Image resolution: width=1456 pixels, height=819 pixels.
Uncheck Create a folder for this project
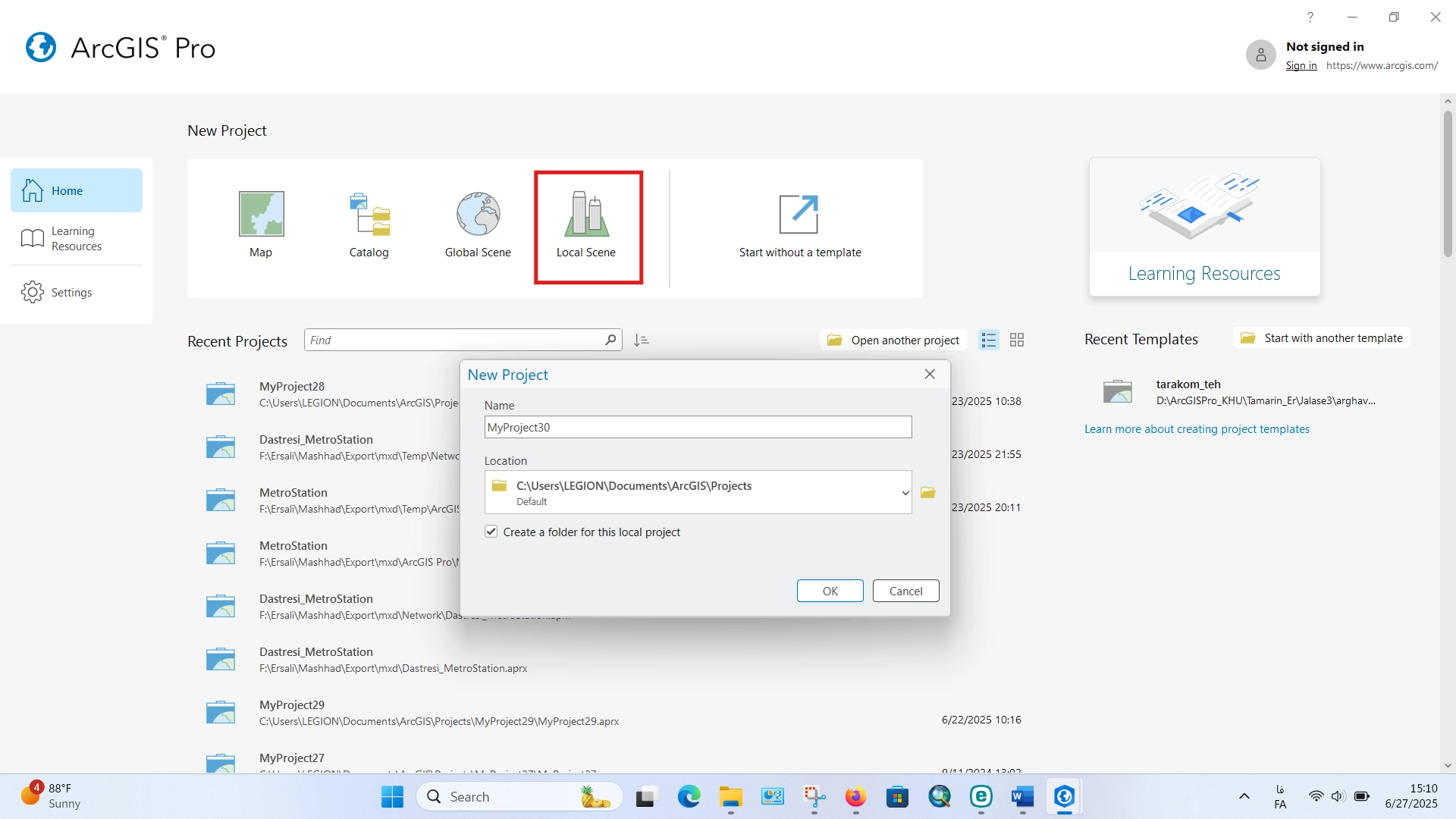click(491, 532)
